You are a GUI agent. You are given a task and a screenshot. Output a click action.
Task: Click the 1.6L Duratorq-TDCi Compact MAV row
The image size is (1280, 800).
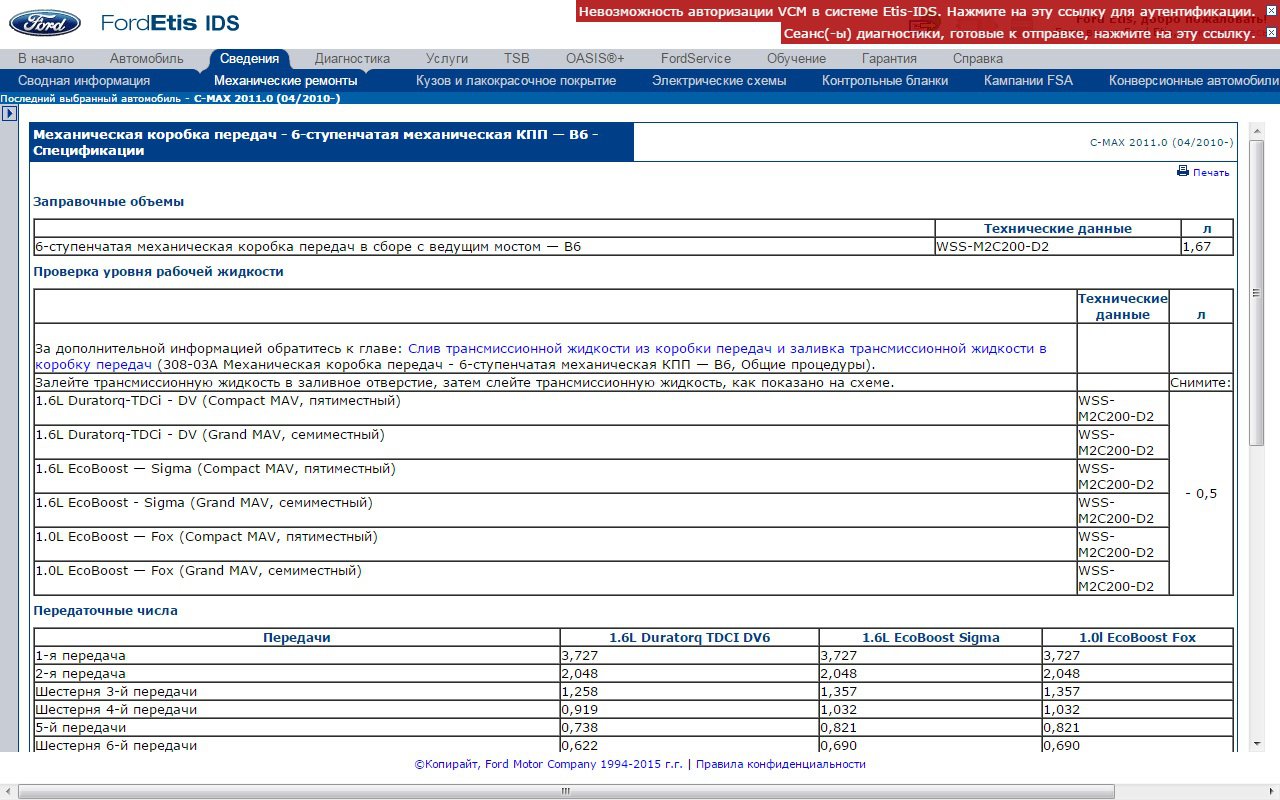[555, 408]
